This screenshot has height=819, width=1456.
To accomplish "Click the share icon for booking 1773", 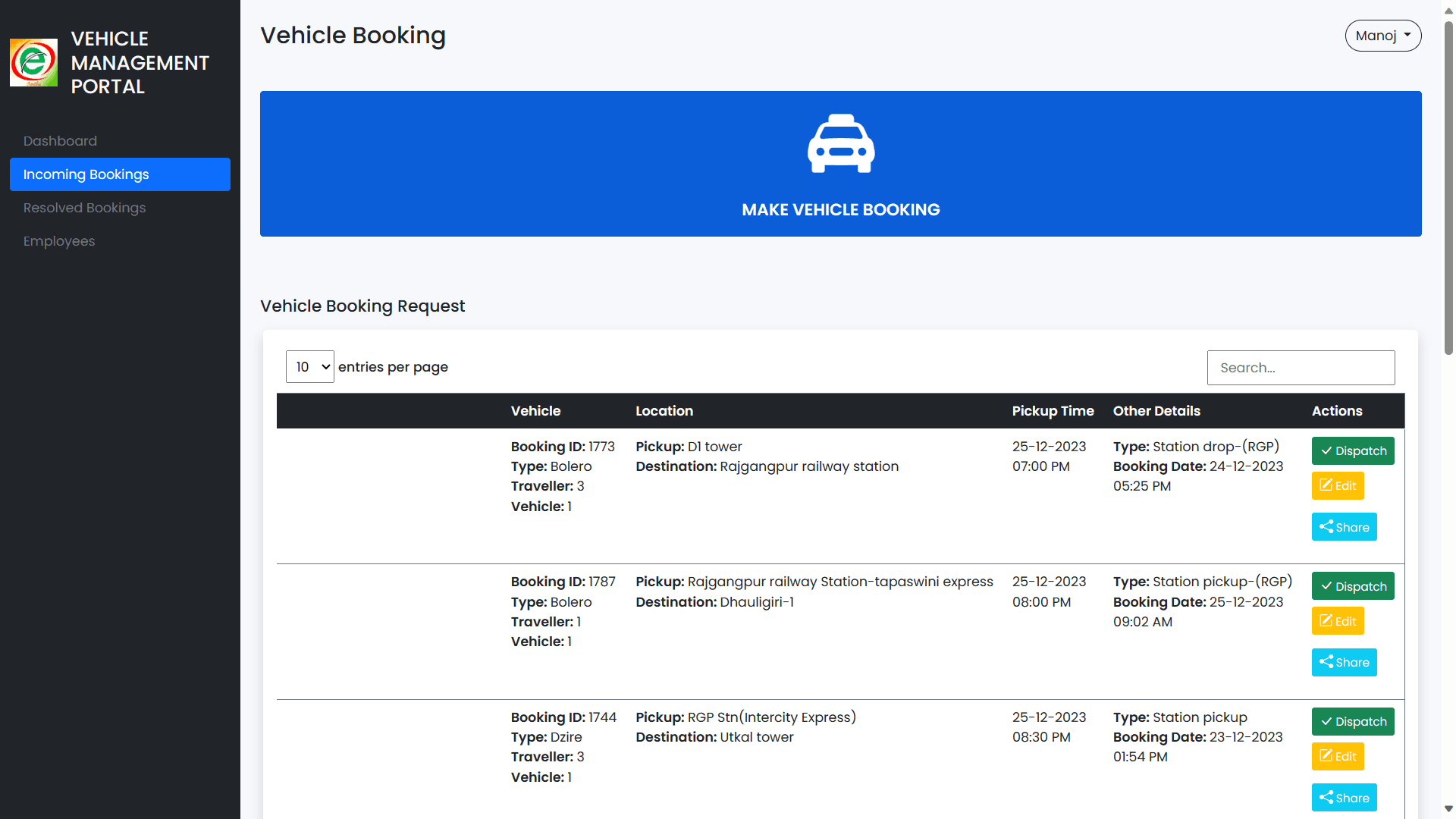I will 1326,526.
